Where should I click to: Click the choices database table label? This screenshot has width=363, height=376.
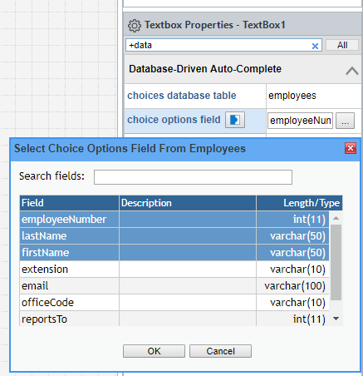tap(182, 95)
